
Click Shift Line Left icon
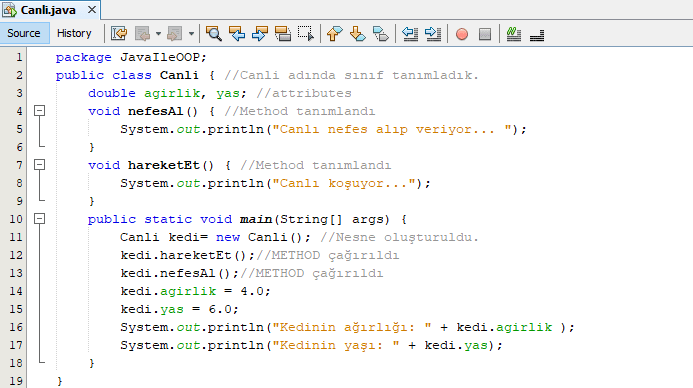410,34
